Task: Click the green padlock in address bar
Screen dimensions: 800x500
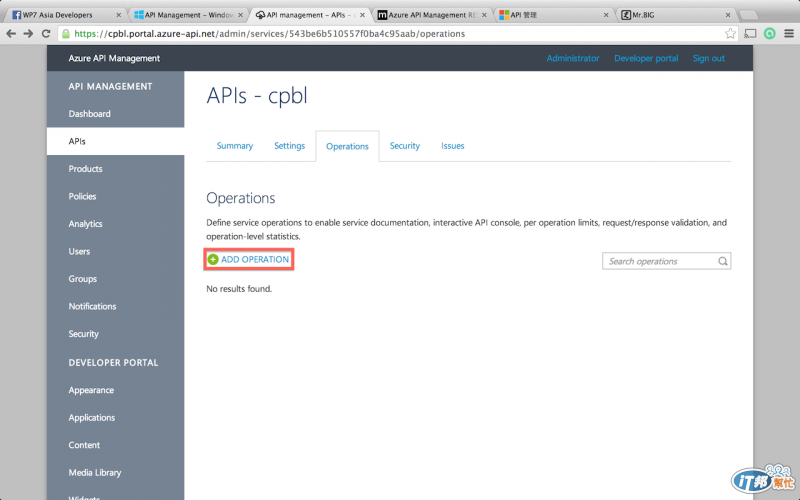Action: pos(65,34)
